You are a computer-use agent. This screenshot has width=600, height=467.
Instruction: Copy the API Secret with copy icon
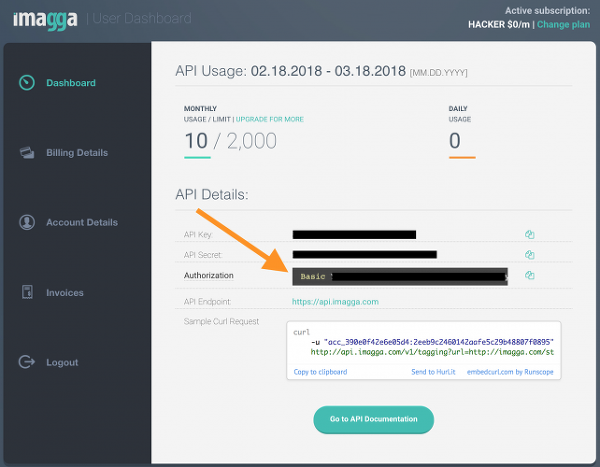530,255
